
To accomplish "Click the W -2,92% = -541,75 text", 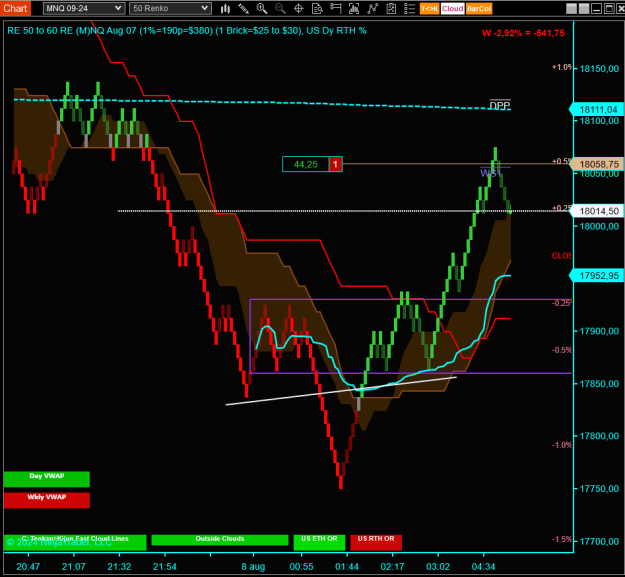I will coord(523,33).
